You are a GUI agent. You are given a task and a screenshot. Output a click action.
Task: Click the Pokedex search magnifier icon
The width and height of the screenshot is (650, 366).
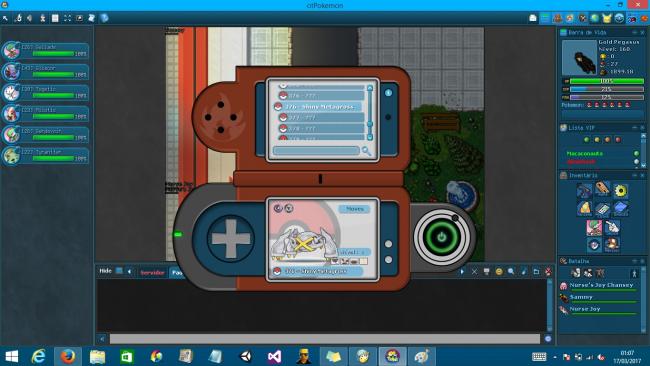pos(366,151)
